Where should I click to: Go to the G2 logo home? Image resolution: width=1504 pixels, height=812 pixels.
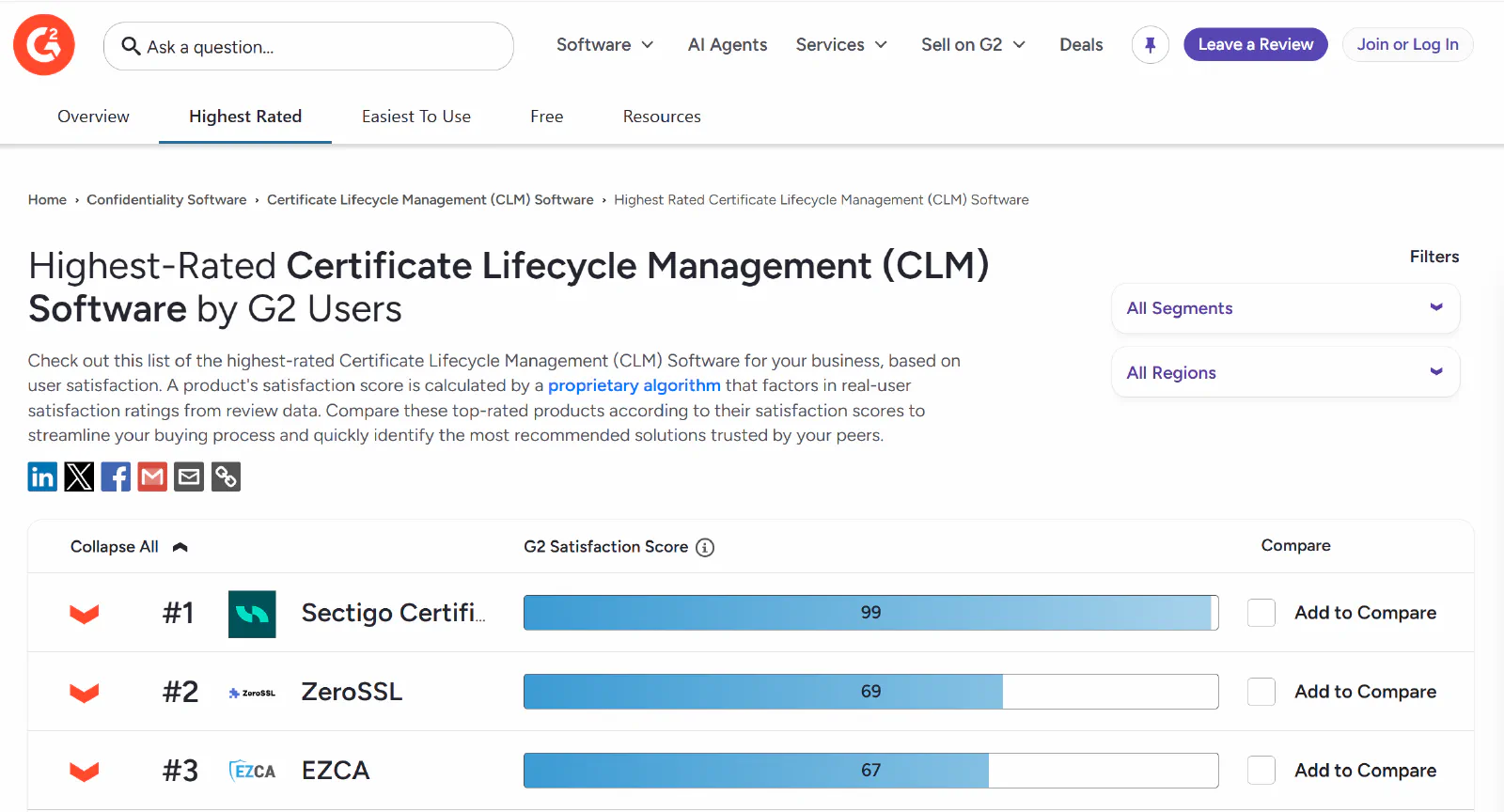tap(44, 44)
